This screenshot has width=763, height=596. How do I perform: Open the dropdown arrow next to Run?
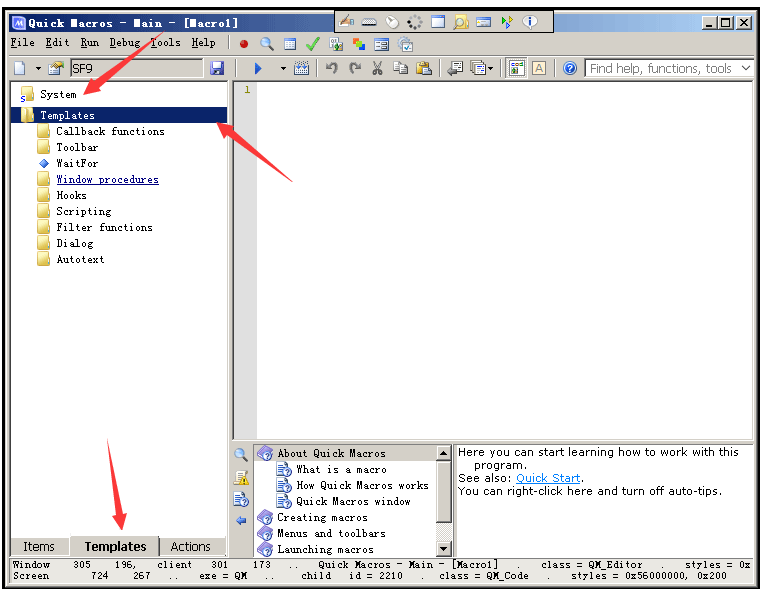[283, 68]
